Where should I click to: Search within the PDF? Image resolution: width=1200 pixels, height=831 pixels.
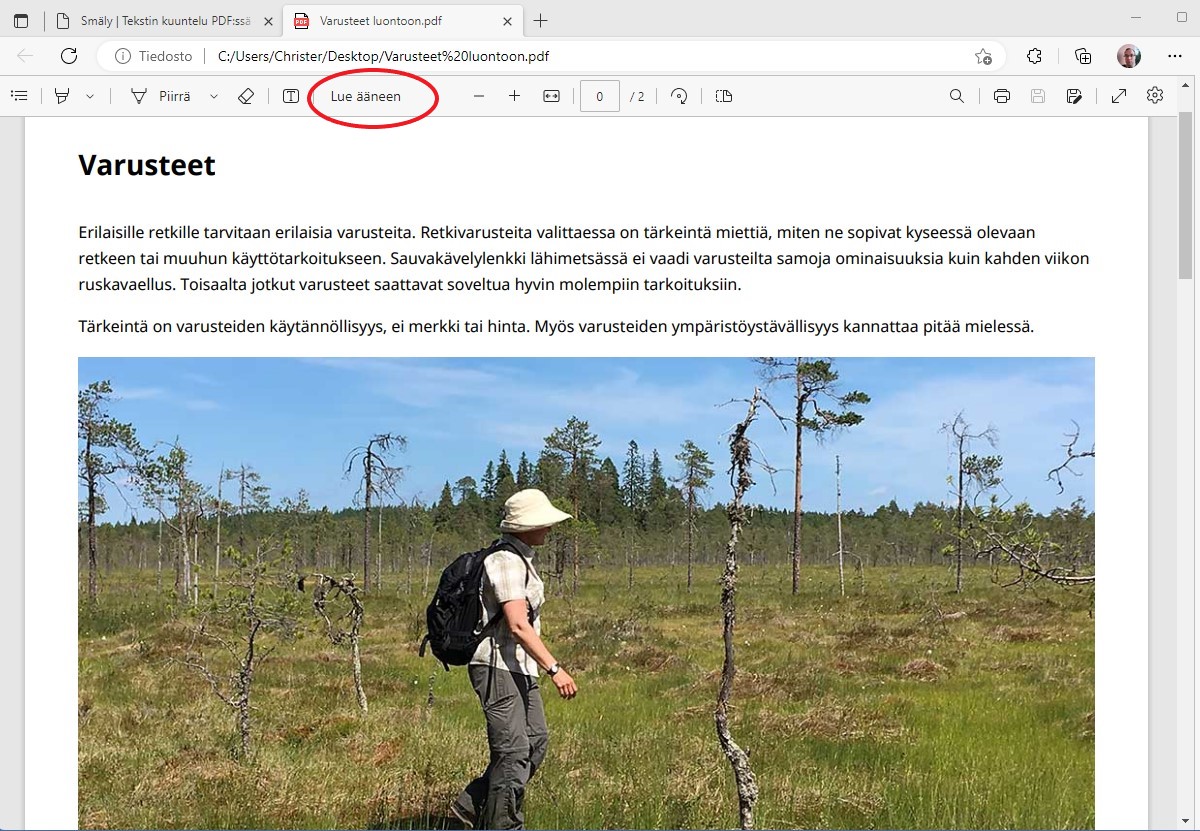957,96
